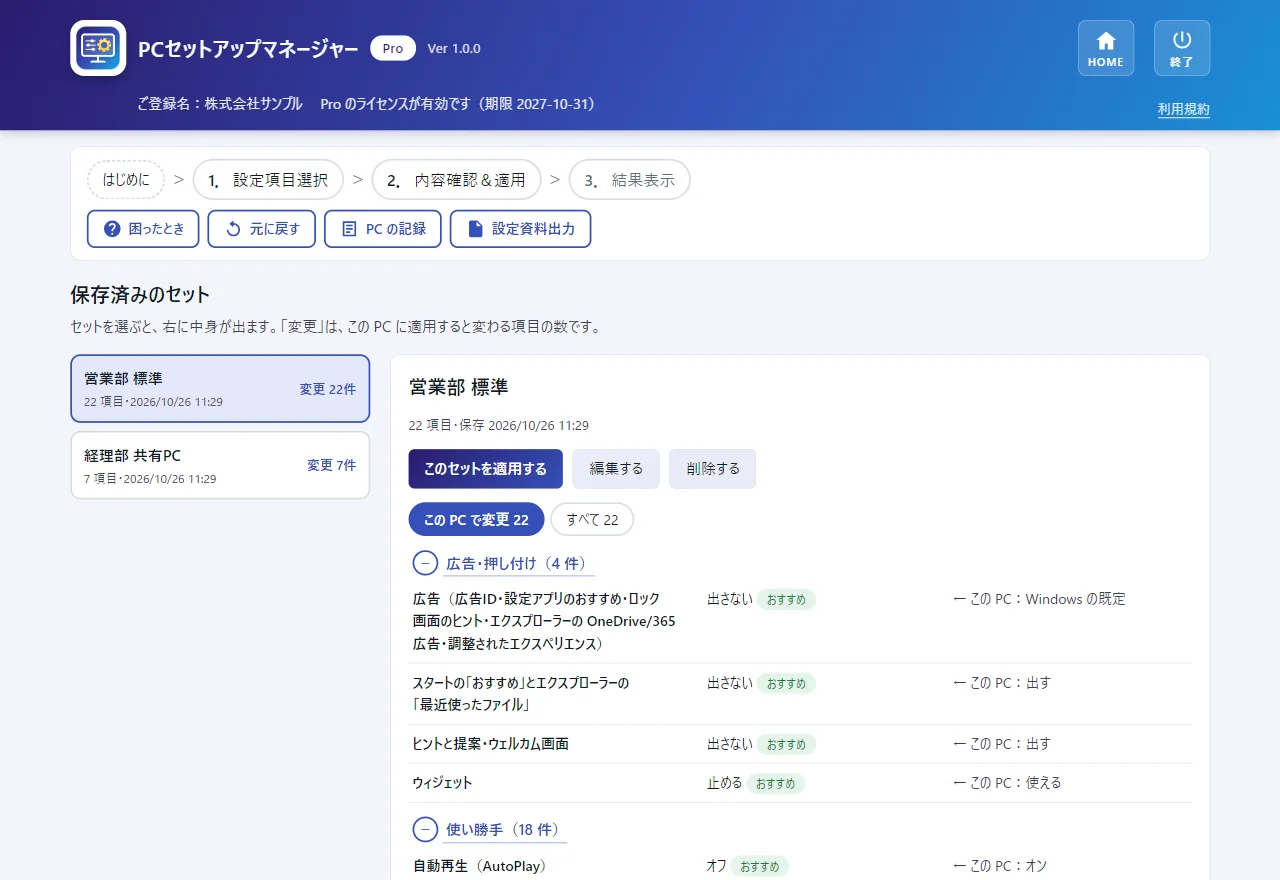Viewport: 1280px width, 880px height.
Task: Open the PC の記録 log
Action: [x=383, y=229]
